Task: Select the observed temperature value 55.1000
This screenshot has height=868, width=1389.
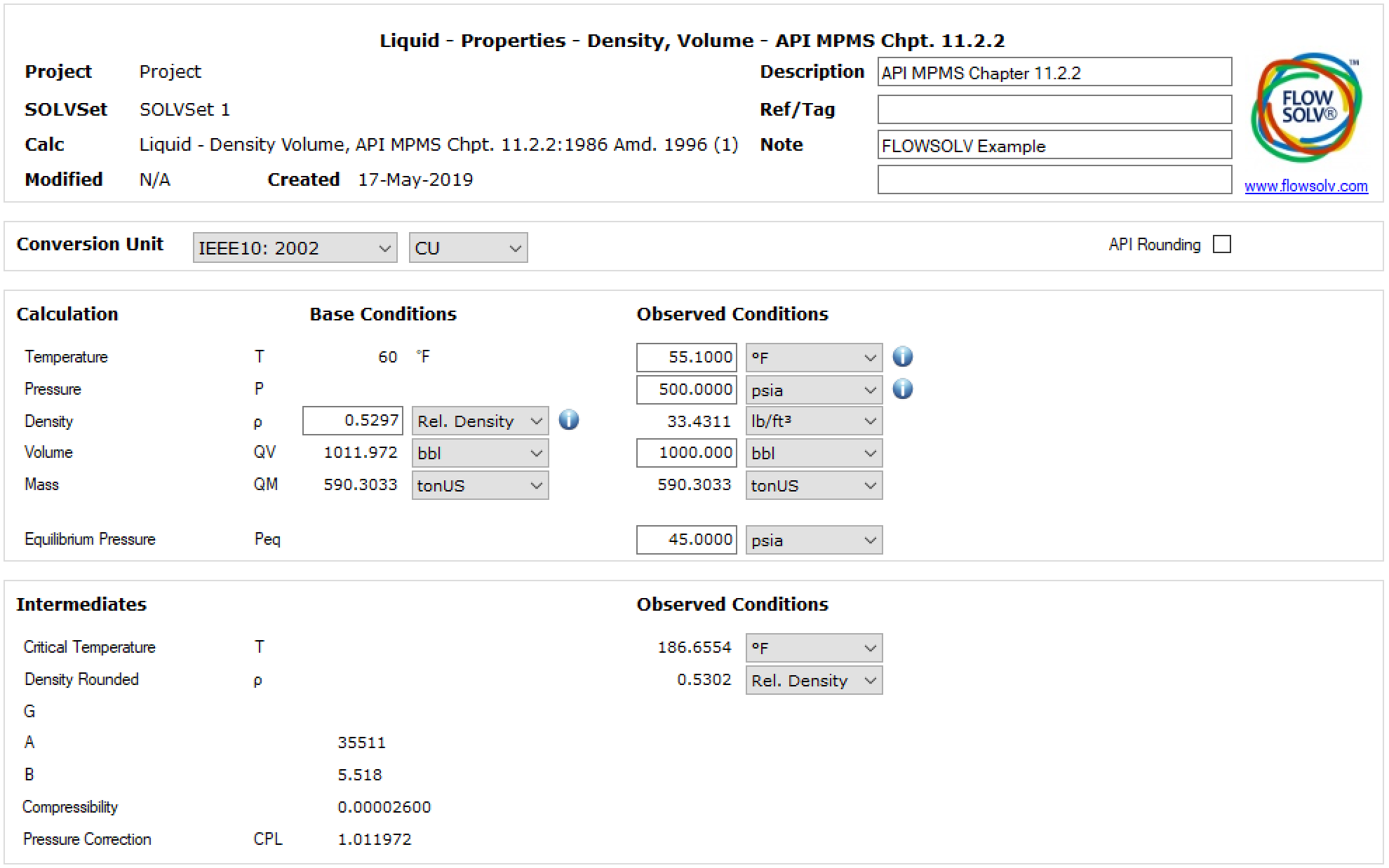Action: [685, 357]
